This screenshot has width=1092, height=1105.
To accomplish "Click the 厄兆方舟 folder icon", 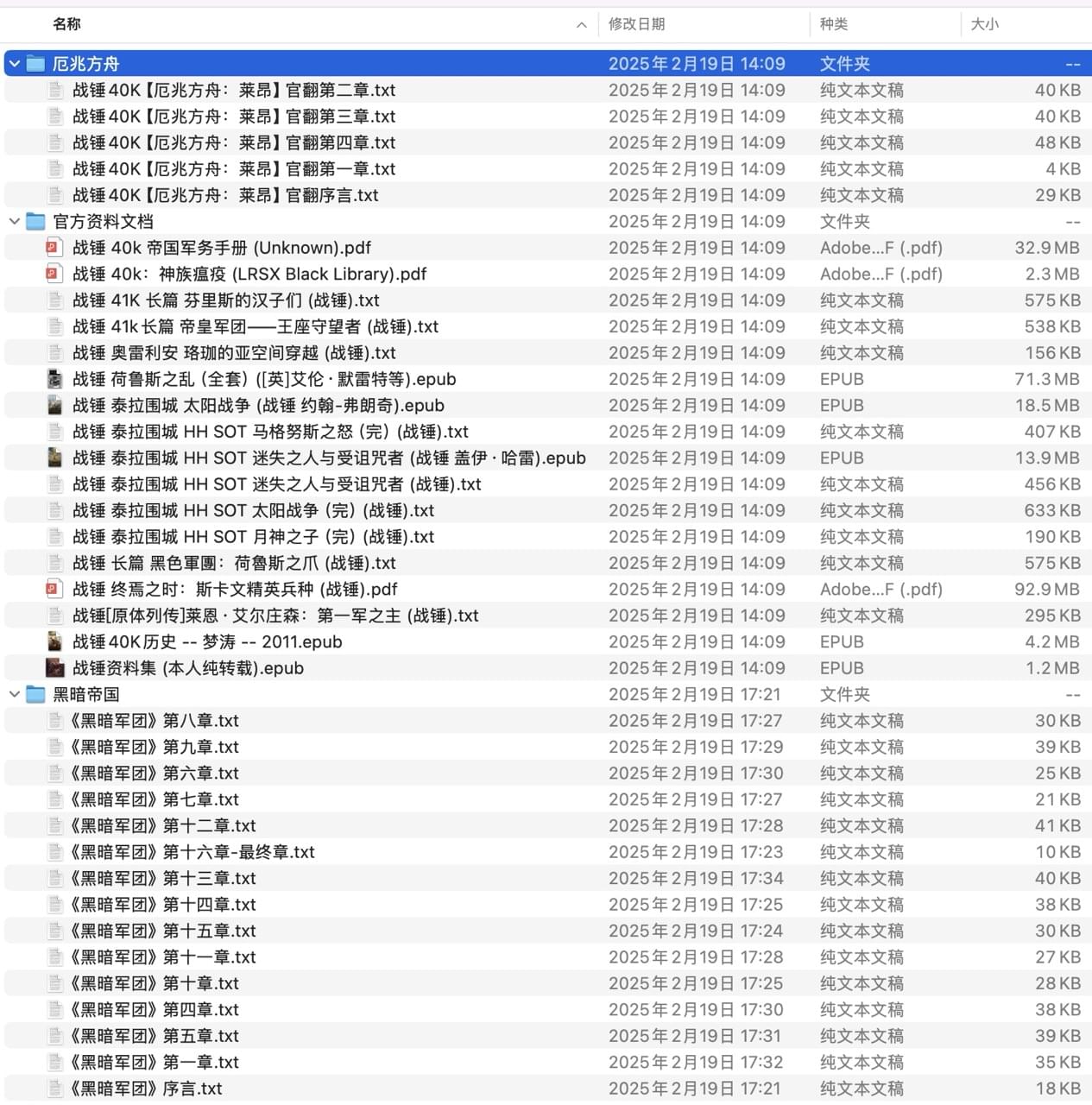I will pos(35,64).
